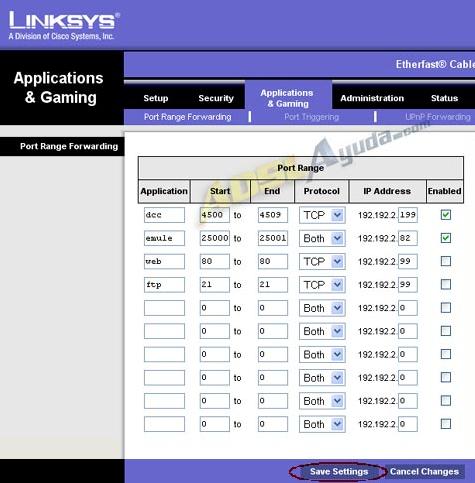
Task: Open the web row protocol dropdown
Action: click(322, 261)
